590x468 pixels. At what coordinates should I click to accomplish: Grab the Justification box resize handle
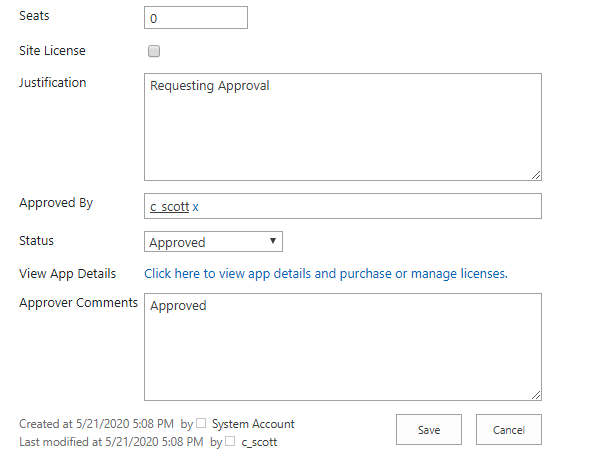tap(536, 175)
